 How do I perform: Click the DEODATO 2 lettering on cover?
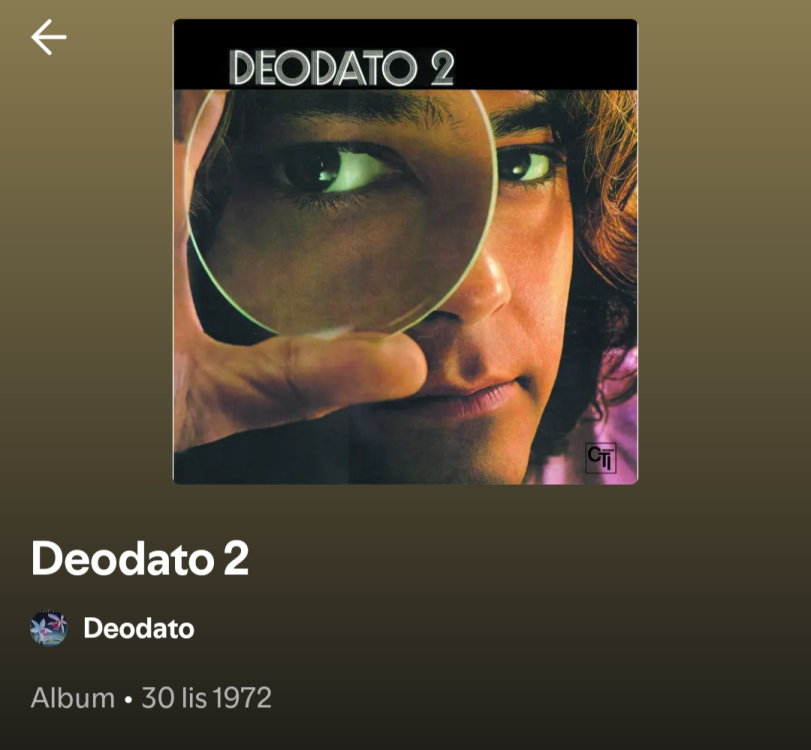click(342, 67)
